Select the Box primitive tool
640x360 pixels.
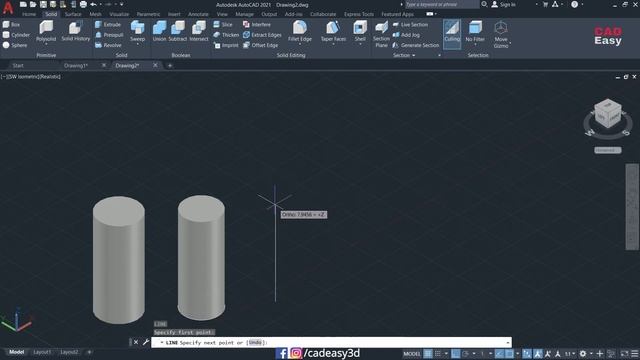coord(11,24)
